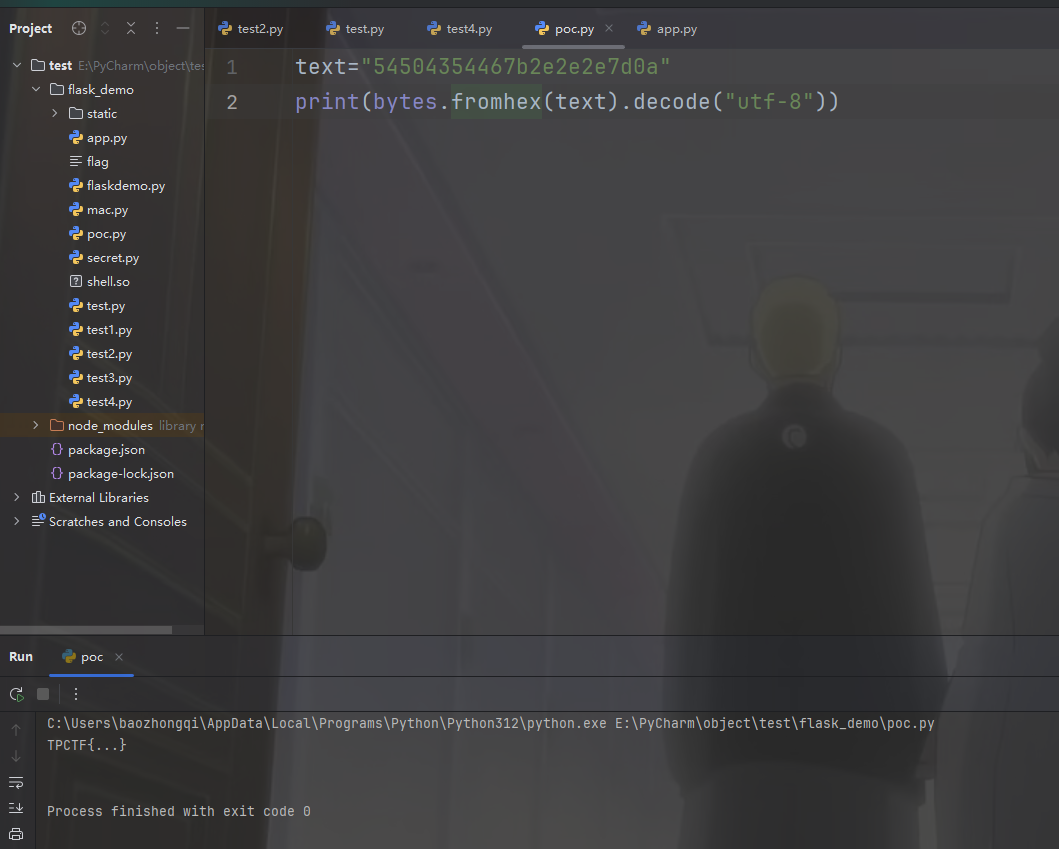
Task: Select test2.py in project tree
Action: point(109,354)
